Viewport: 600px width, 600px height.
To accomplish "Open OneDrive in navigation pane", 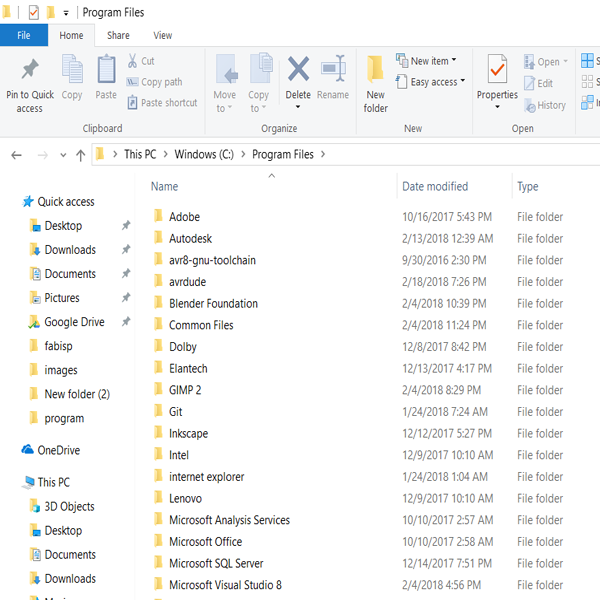I will tap(51, 450).
